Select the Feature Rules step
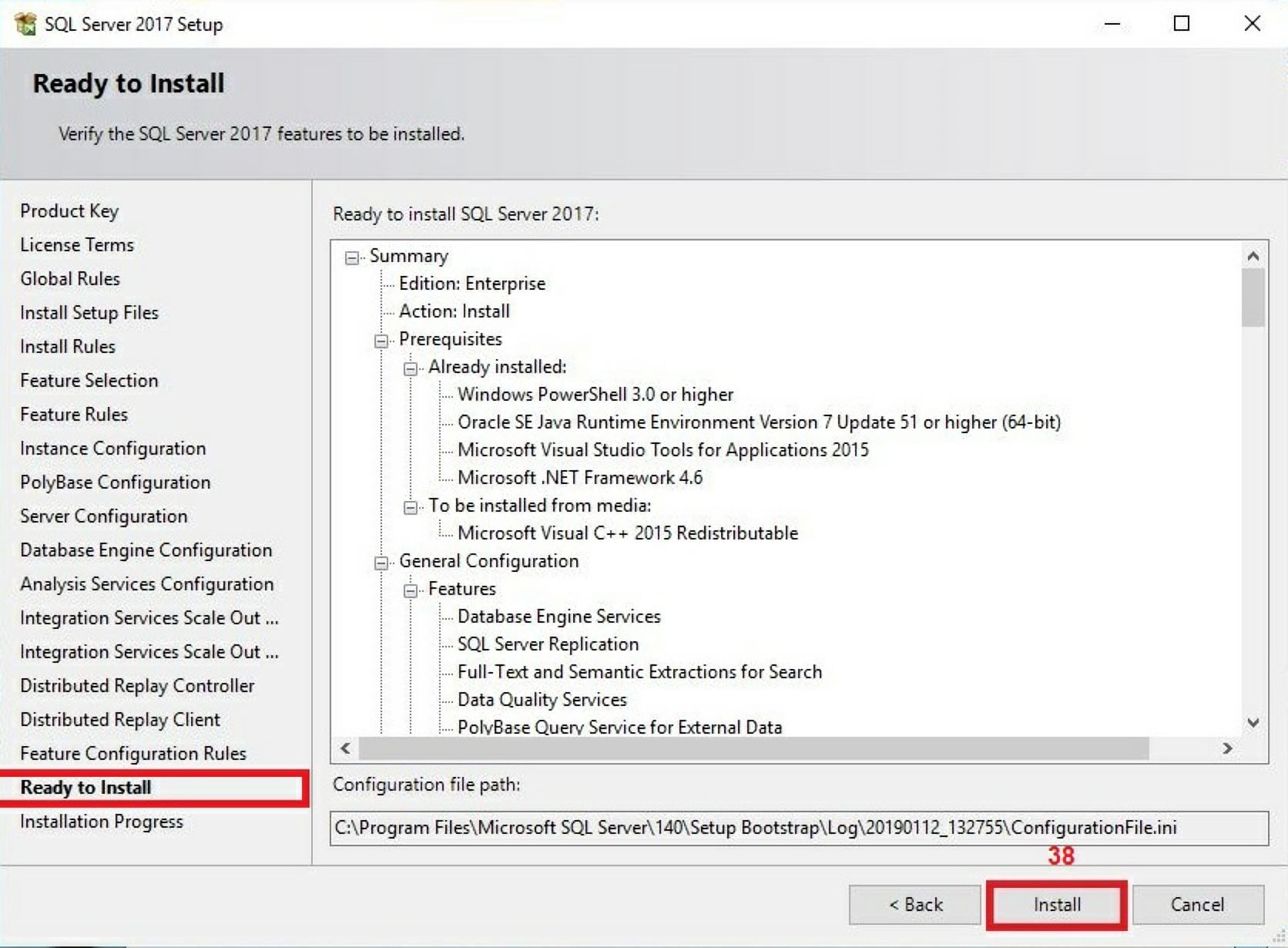The image size is (1288, 948). click(74, 415)
